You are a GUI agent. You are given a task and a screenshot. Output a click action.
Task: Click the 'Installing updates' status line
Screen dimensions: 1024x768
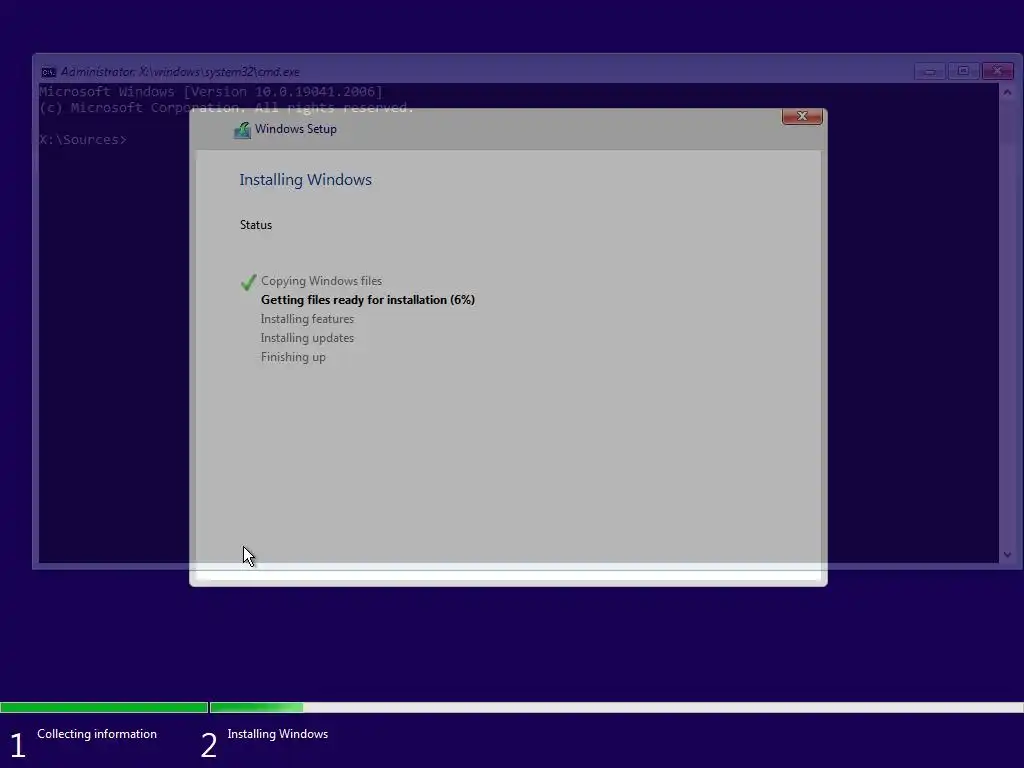pos(307,338)
